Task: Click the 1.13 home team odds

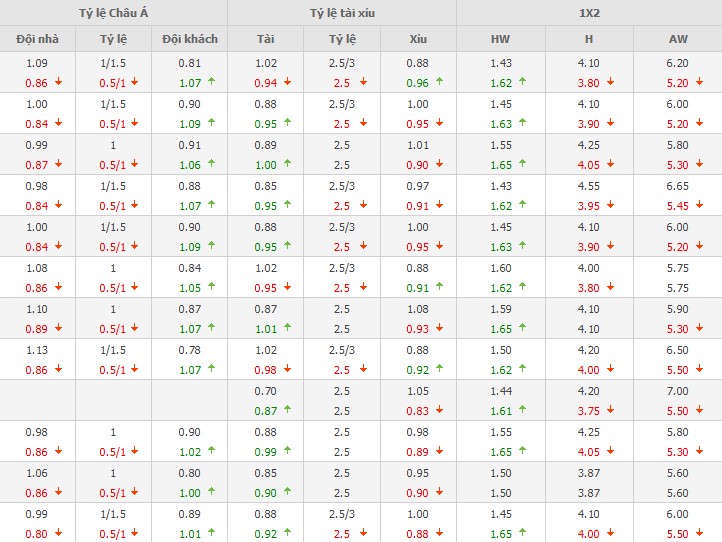Action: [x=37, y=349]
